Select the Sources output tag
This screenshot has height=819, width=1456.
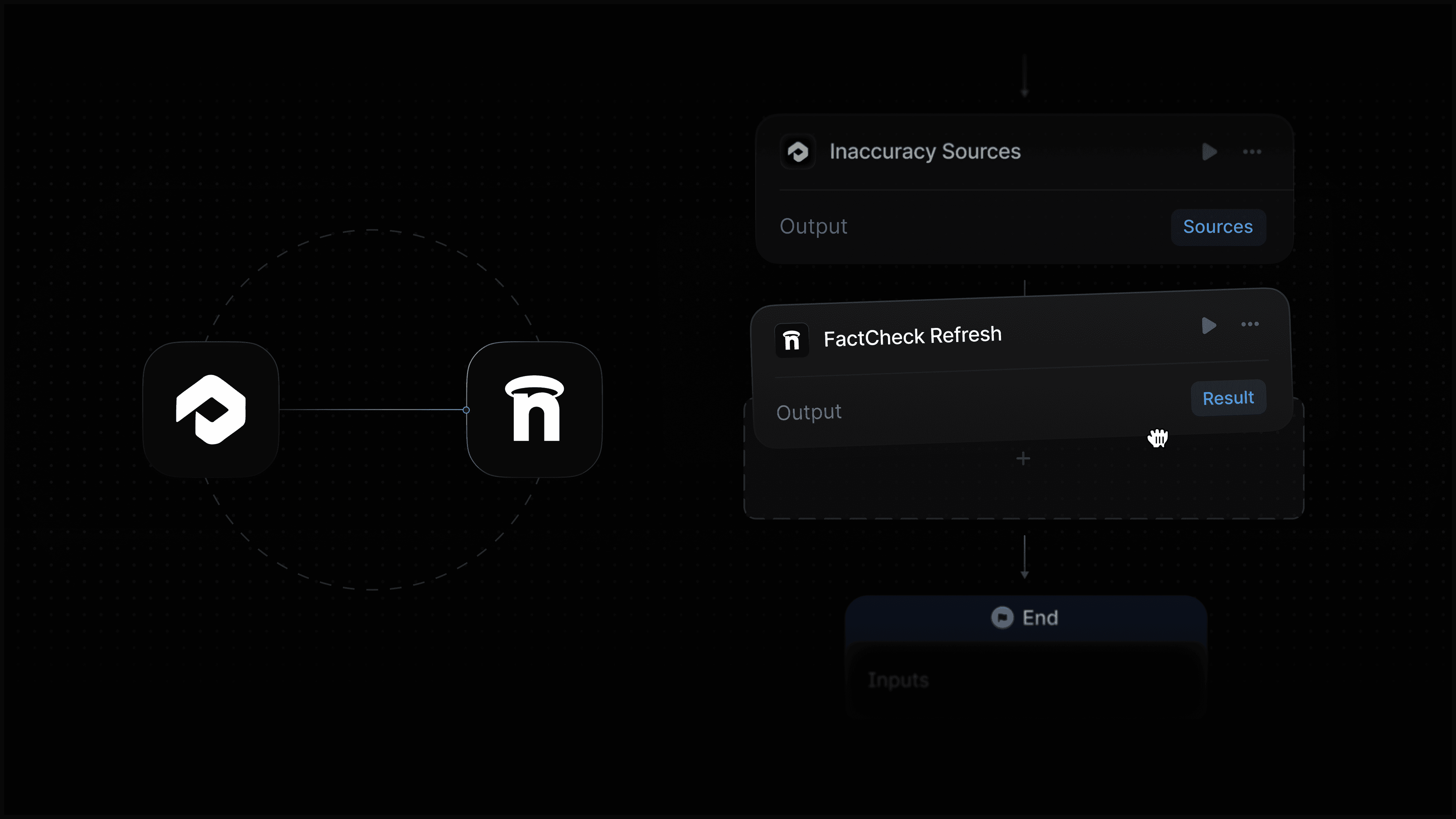coord(1218,227)
